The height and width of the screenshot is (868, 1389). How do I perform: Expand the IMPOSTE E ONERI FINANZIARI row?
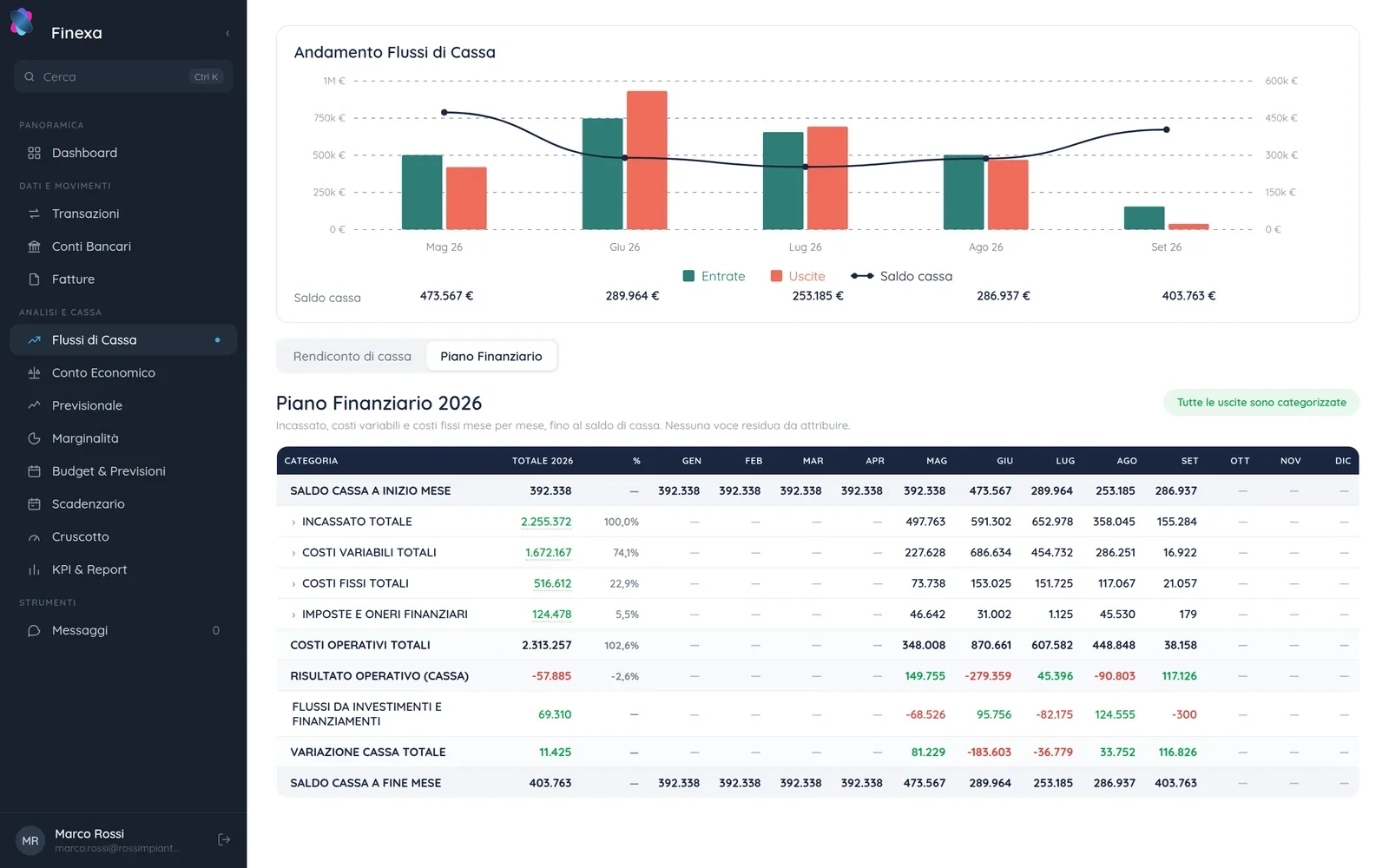pos(293,615)
